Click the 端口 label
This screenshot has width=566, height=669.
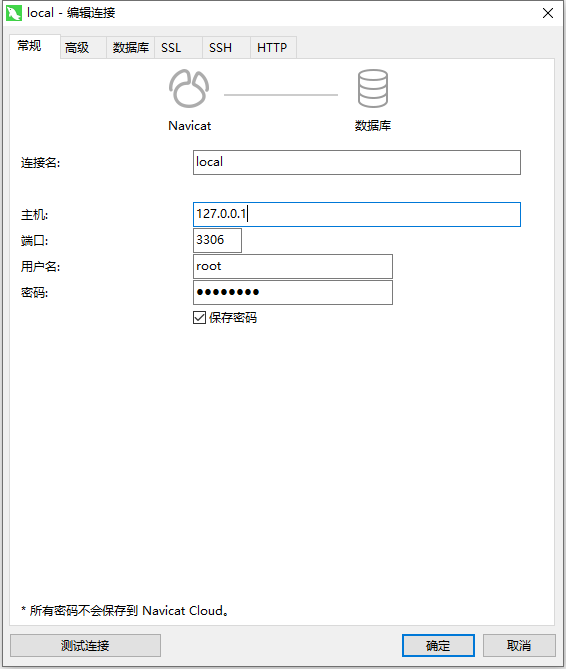(x=35, y=241)
